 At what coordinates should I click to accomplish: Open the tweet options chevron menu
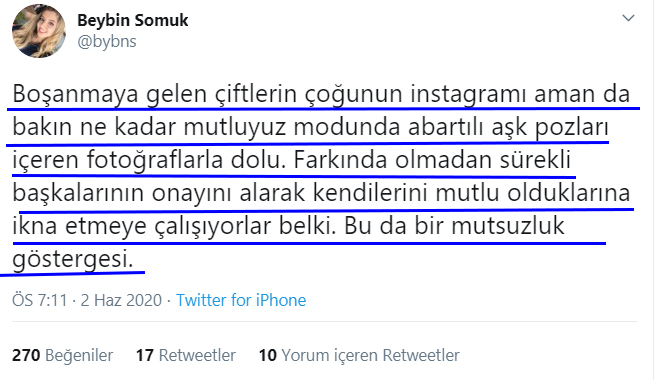(x=628, y=18)
